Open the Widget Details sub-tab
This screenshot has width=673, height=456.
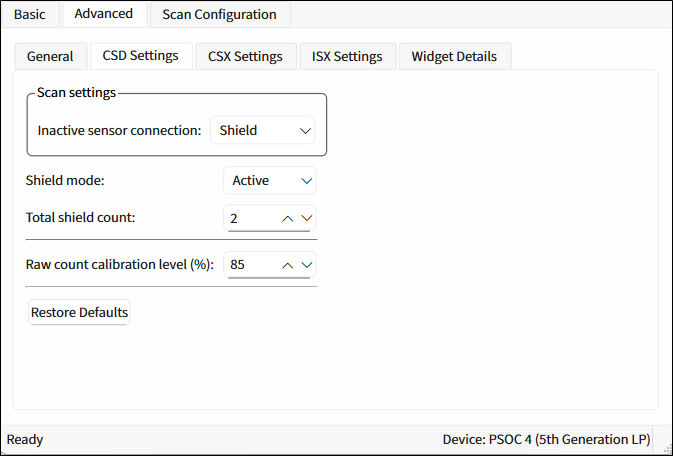point(455,56)
